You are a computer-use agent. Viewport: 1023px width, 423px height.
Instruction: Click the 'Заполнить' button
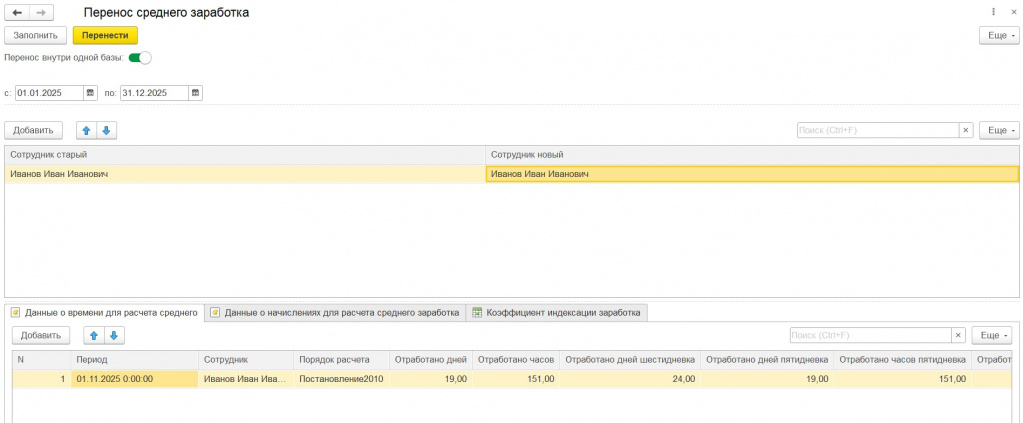(x=36, y=35)
